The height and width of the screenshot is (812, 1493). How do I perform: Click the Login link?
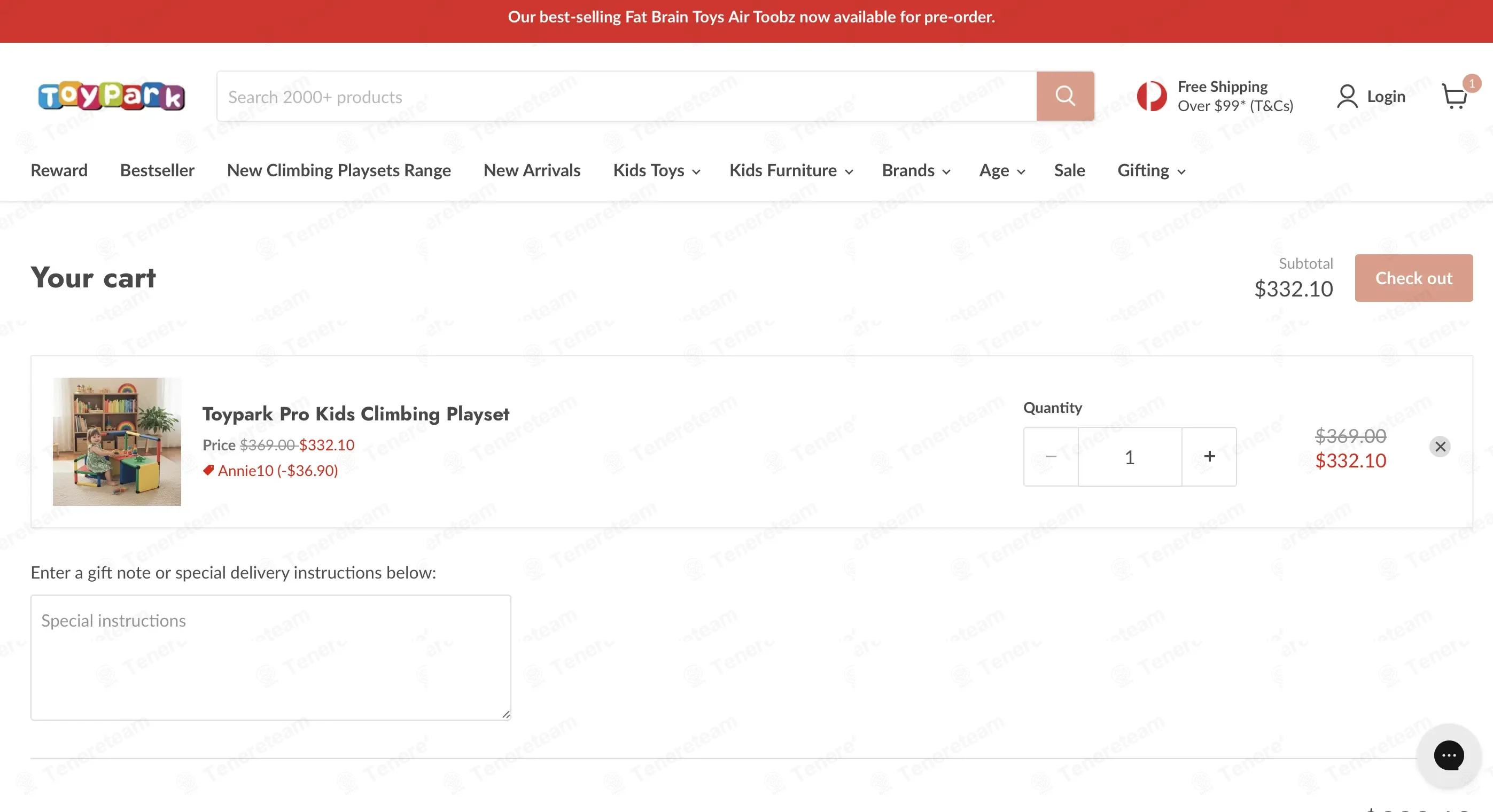tap(1386, 96)
